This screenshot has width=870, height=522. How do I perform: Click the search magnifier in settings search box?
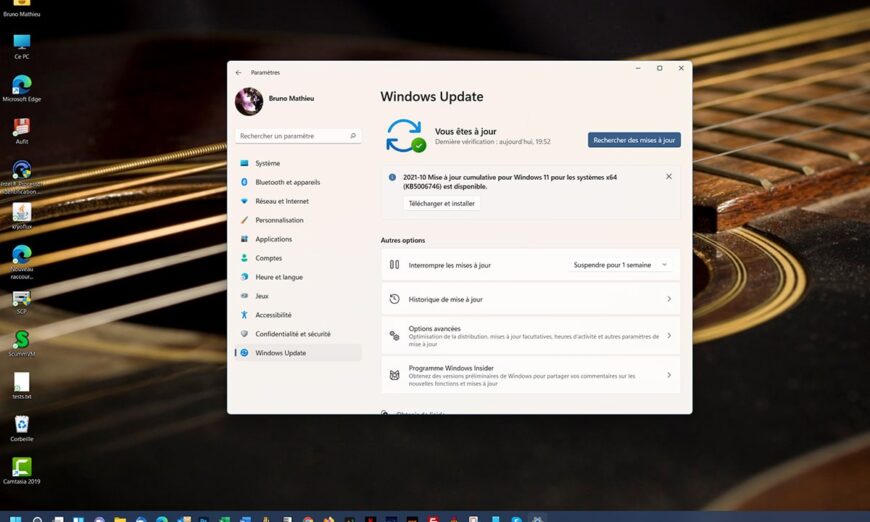click(x=353, y=136)
